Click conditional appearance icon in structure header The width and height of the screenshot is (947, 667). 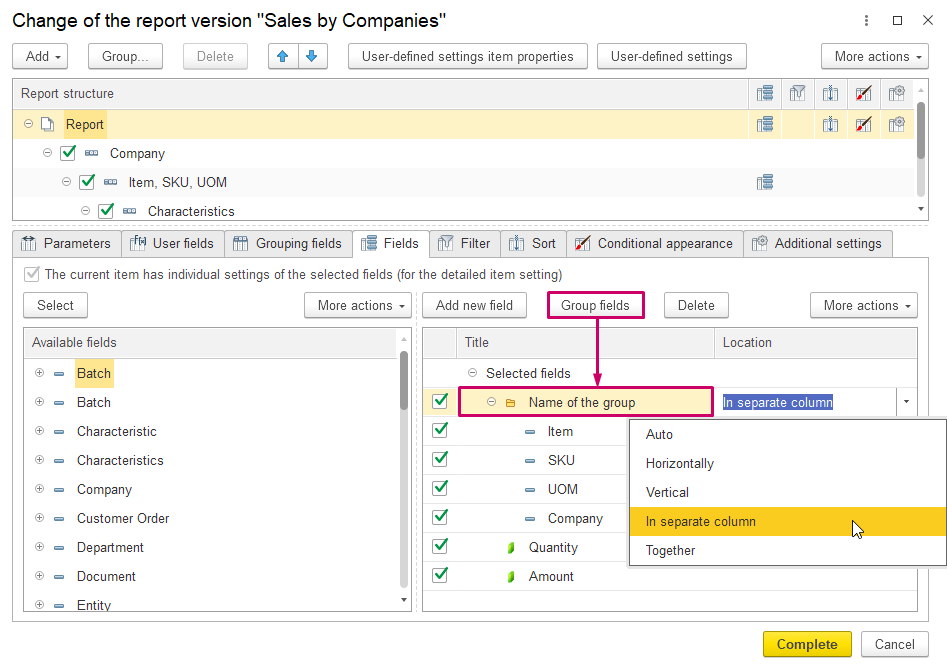click(864, 93)
